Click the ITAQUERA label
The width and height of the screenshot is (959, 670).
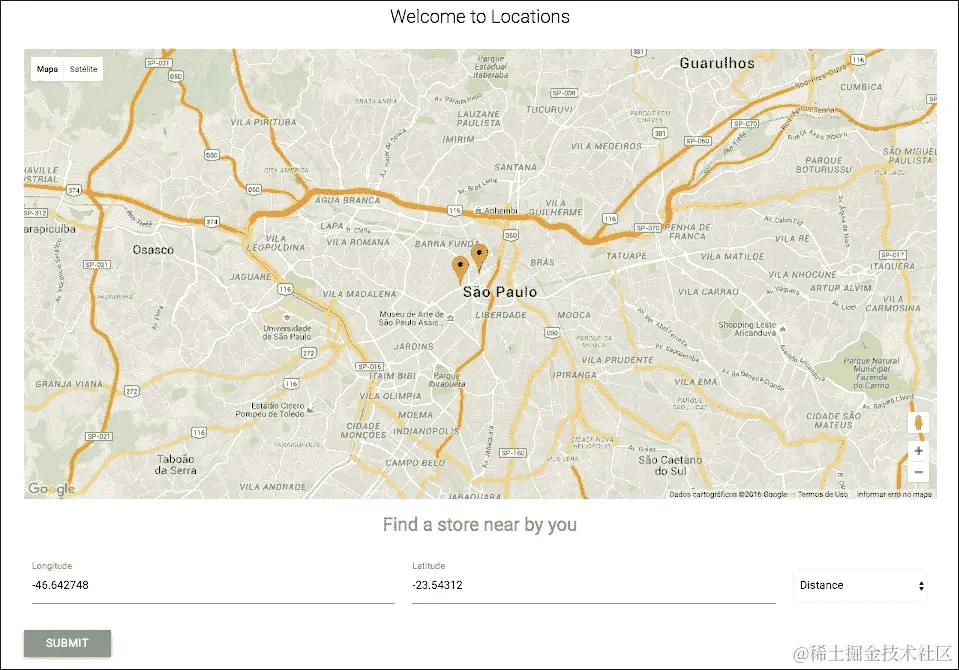[892, 266]
